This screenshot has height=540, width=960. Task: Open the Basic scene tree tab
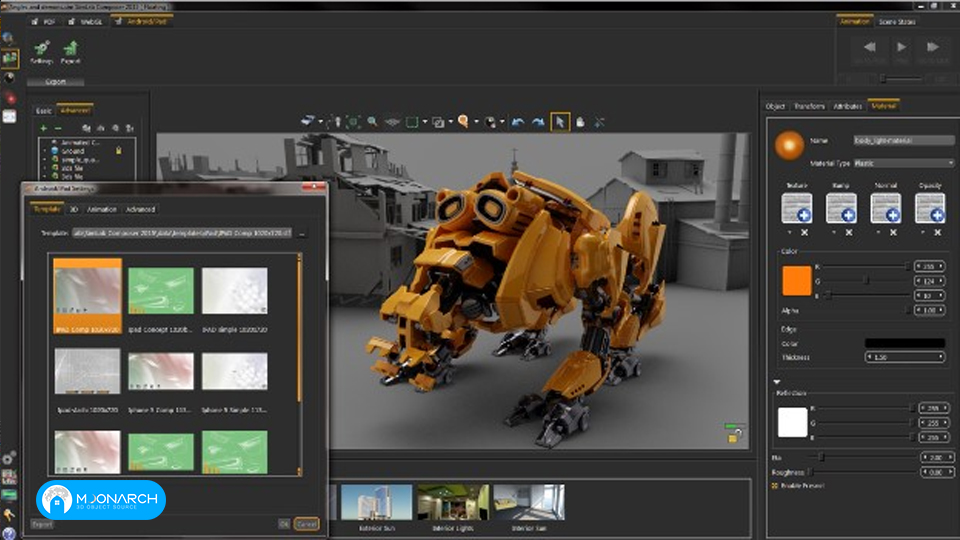click(43, 111)
